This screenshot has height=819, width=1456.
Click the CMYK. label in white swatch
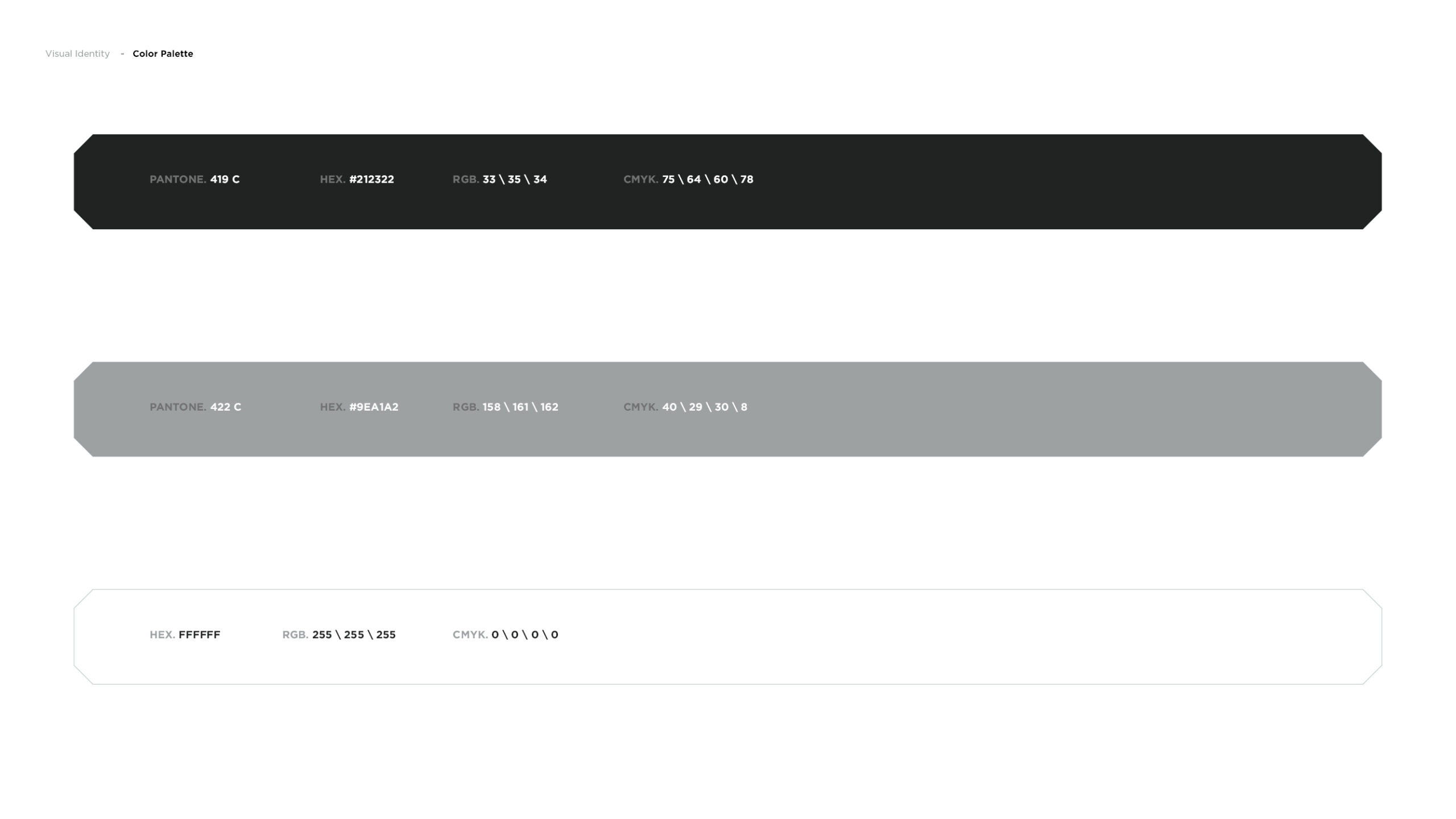[470, 634]
